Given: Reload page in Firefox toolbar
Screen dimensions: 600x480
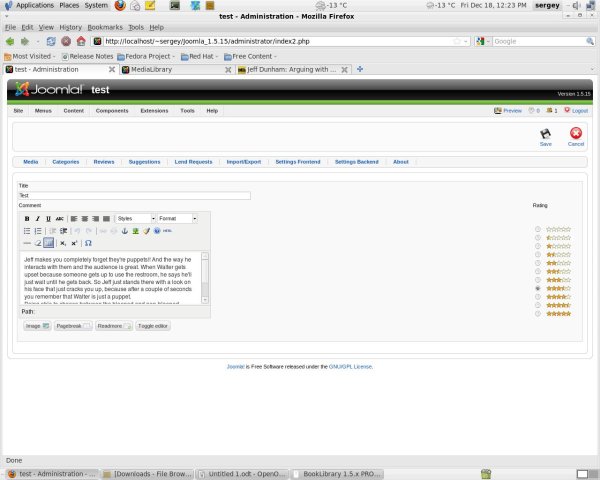Looking at the screenshot, I should click(x=51, y=41).
